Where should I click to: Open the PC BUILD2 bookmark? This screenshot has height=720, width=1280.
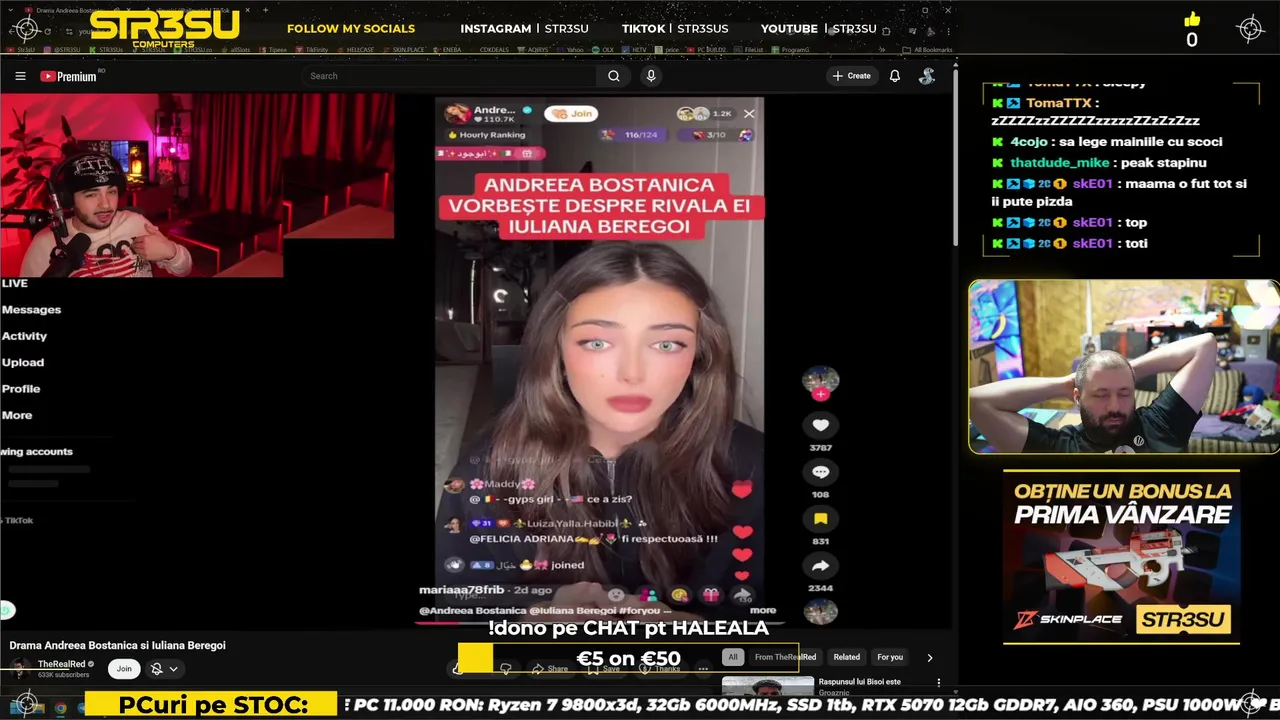(707, 49)
